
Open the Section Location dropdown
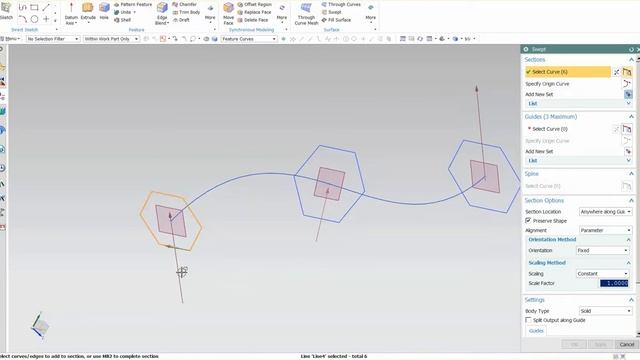(x=605, y=211)
